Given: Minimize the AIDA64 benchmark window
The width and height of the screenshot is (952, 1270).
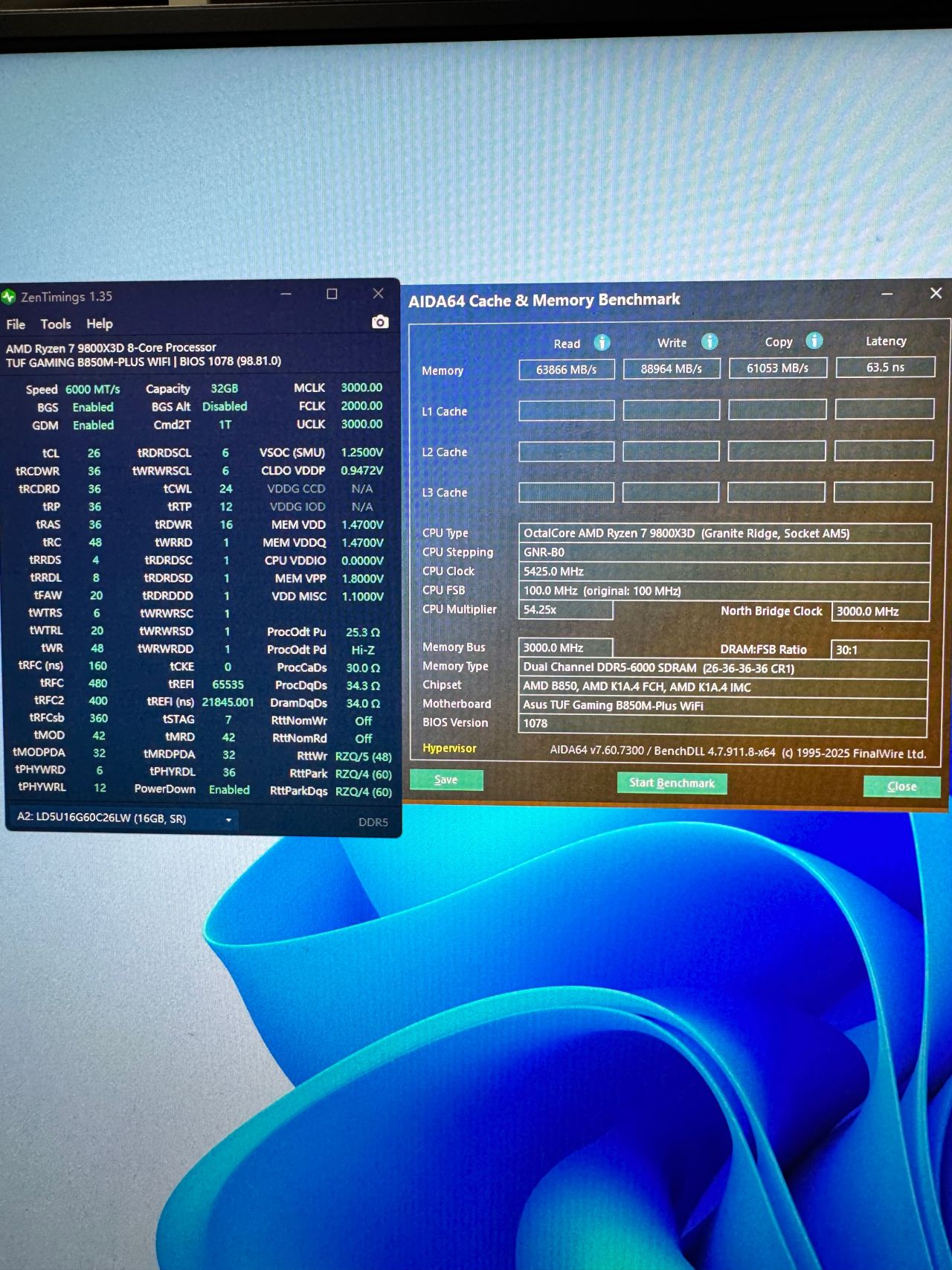Looking at the screenshot, I should pos(887,295).
